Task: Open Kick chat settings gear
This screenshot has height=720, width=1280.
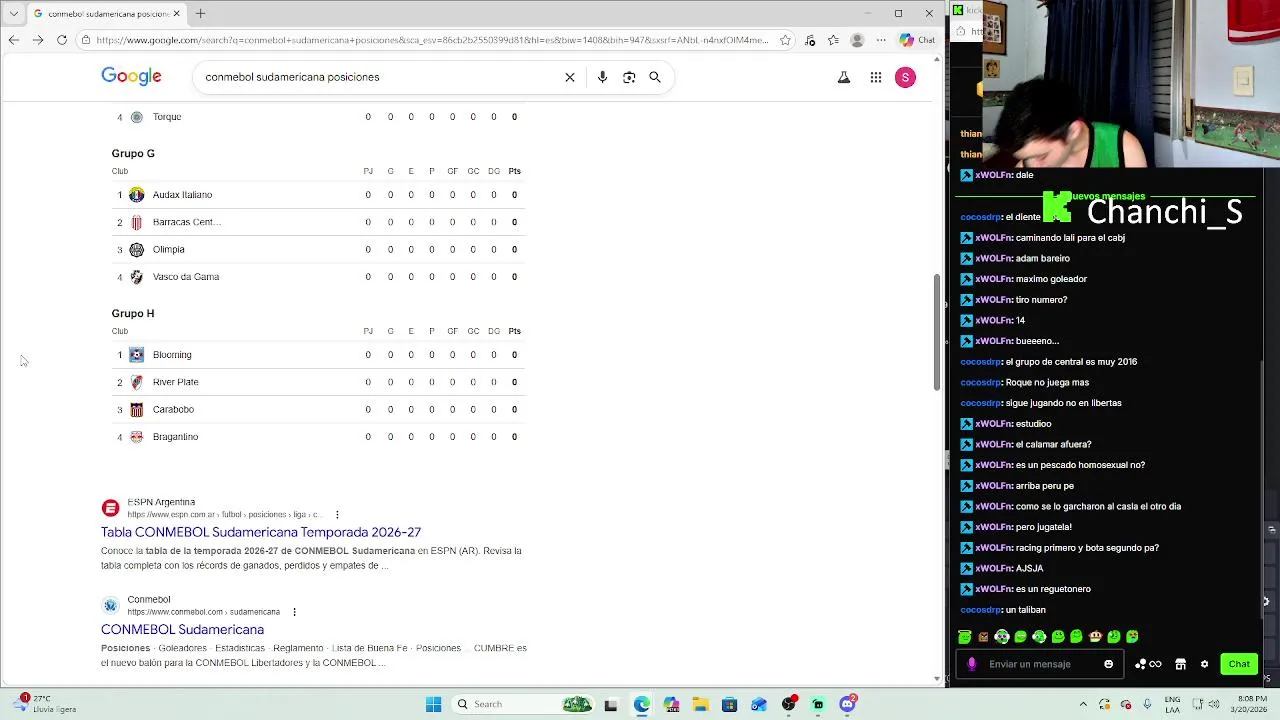Action: coord(1204,664)
